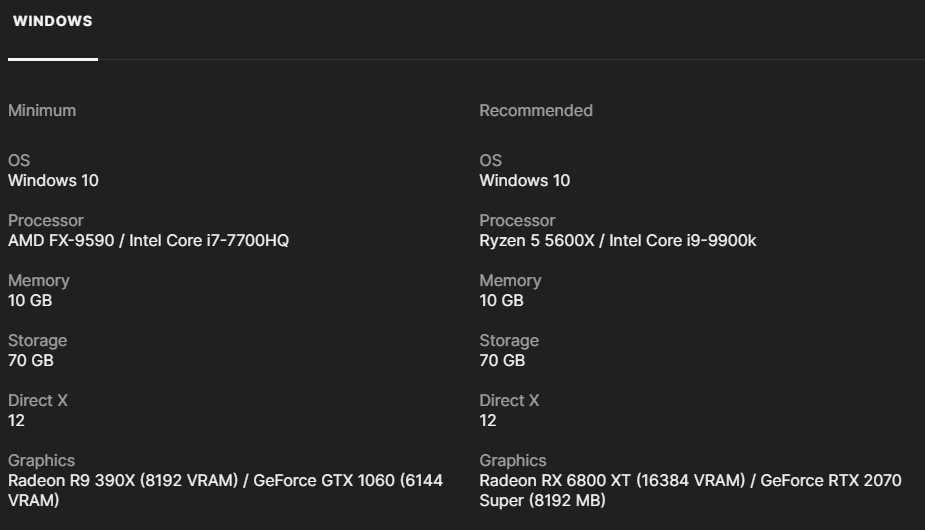
Task: Click 70 GB storage value under Recommended
Action: coord(501,360)
